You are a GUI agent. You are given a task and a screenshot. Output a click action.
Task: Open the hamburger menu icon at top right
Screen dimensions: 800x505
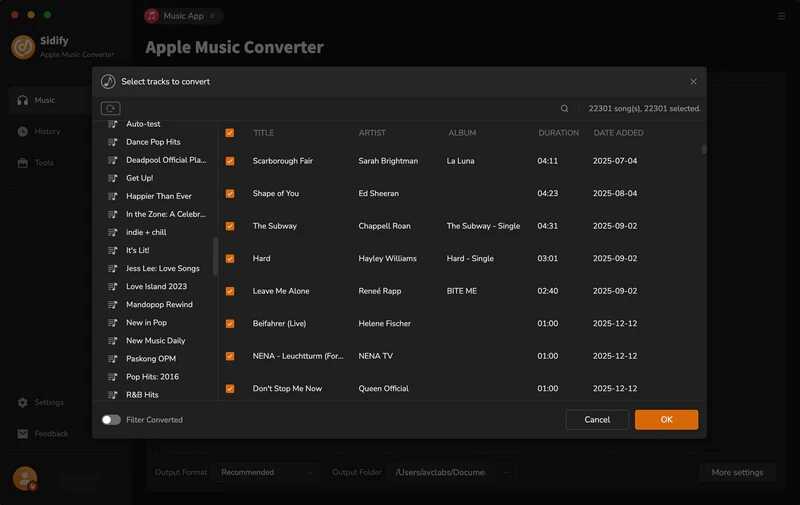coord(781,16)
